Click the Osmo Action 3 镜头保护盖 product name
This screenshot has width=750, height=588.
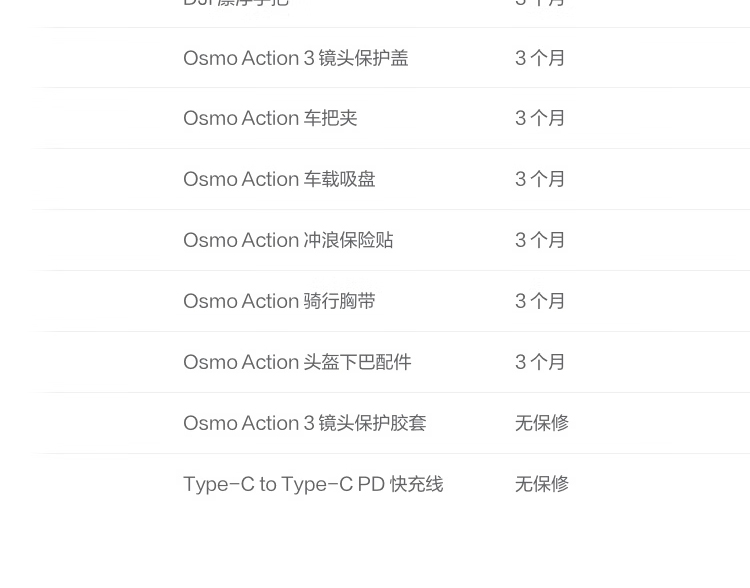(295, 58)
